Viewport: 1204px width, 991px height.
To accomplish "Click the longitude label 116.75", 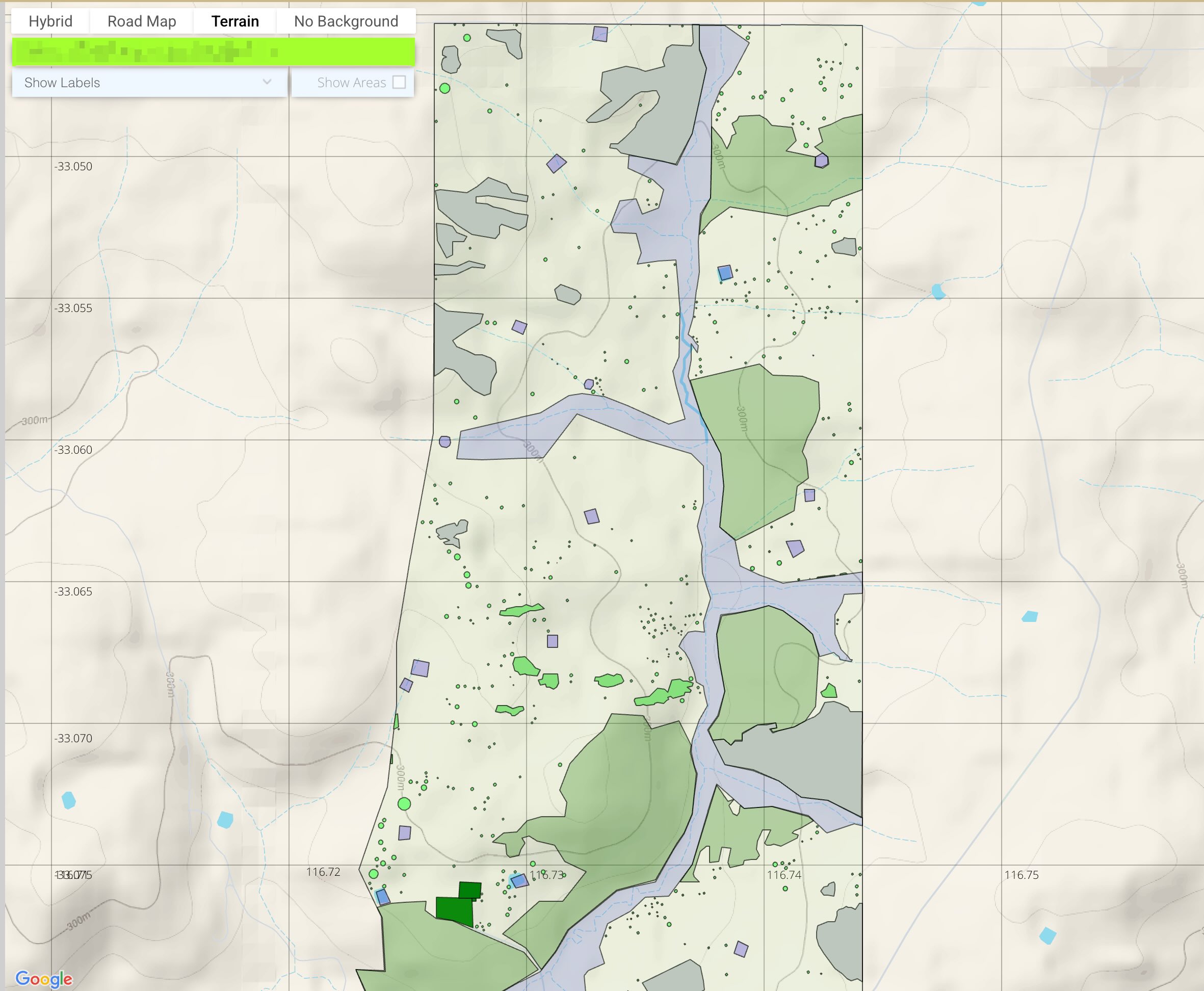I will point(1022,875).
